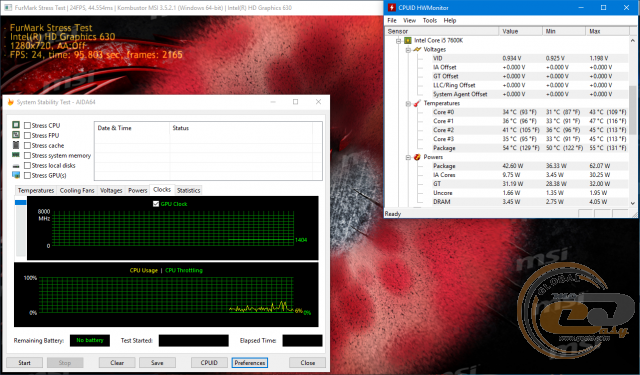The image size is (640, 375).
Task: Switch to the Powers tab in AIDA64
Action: tap(138, 191)
